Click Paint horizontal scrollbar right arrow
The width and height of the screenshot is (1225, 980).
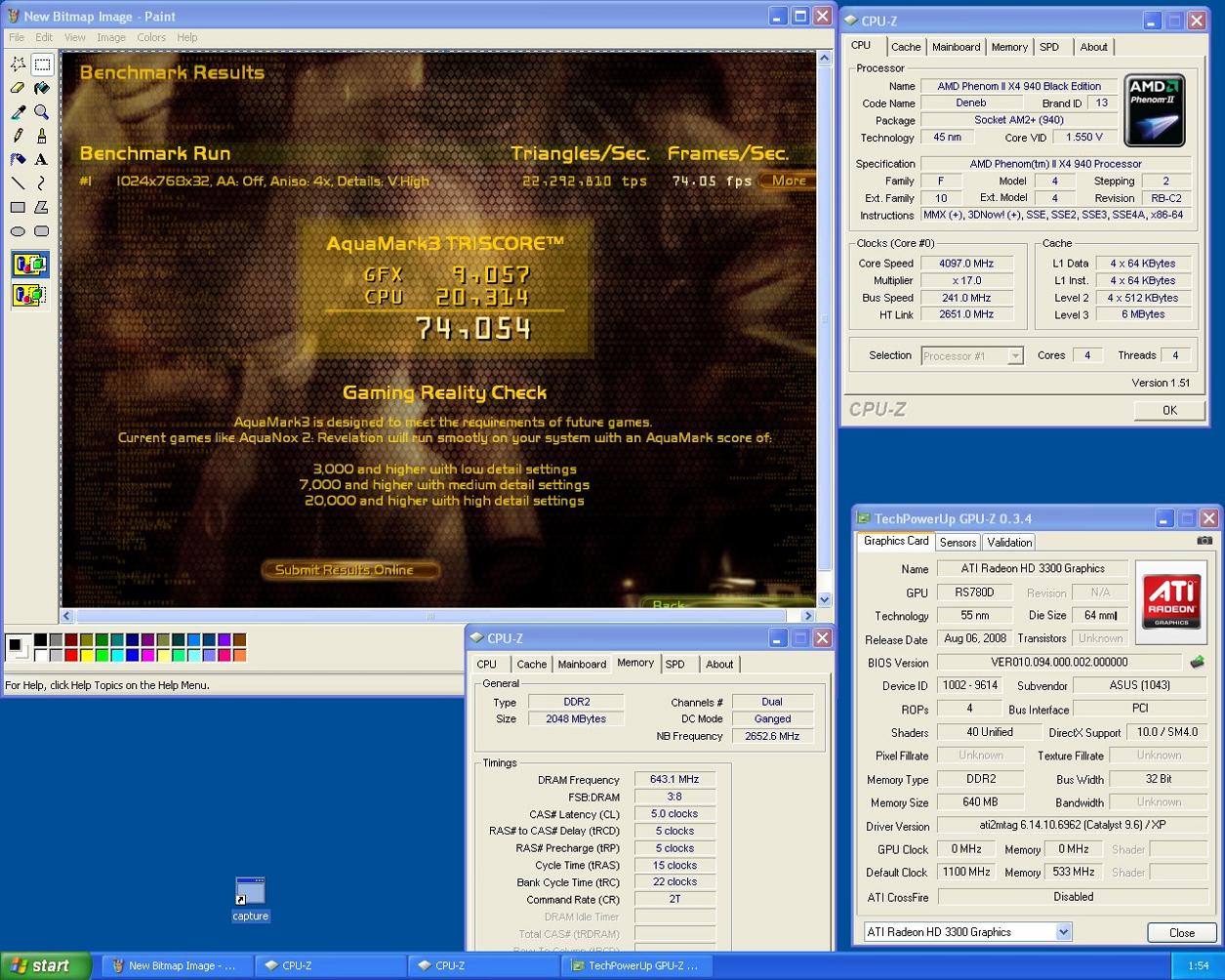tap(807, 616)
